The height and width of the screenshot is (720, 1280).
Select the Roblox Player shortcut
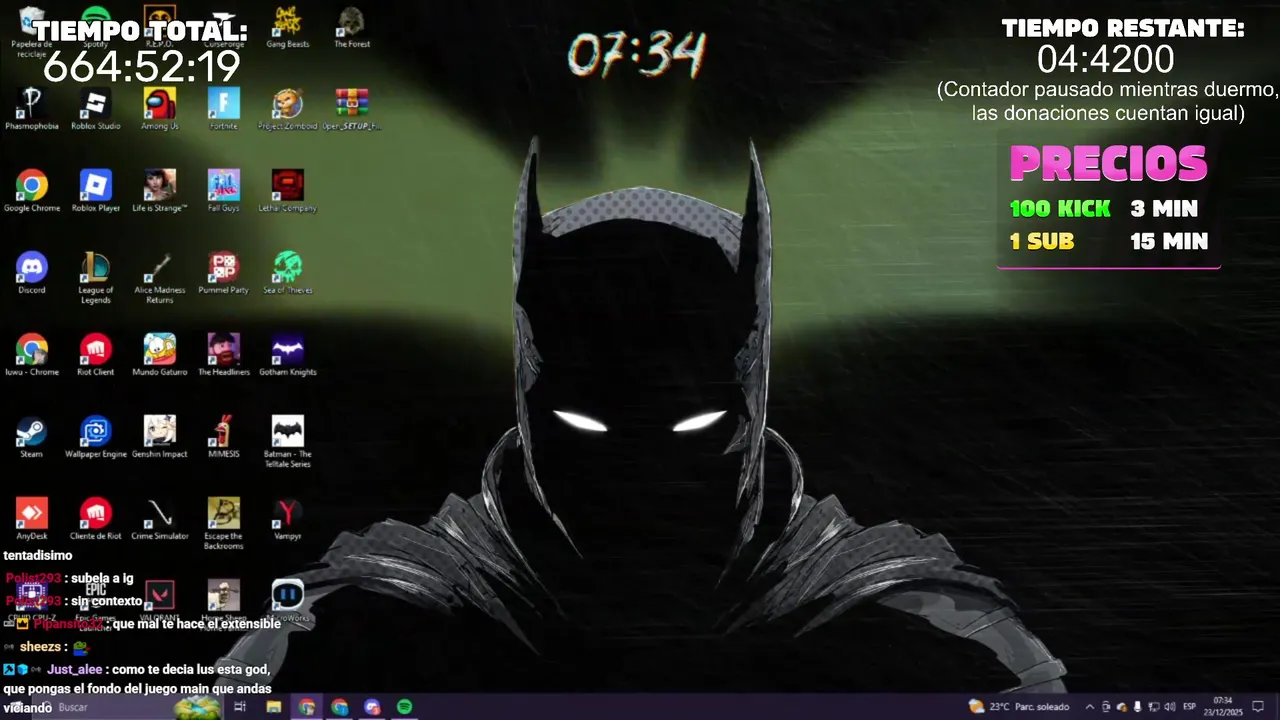tap(96, 191)
